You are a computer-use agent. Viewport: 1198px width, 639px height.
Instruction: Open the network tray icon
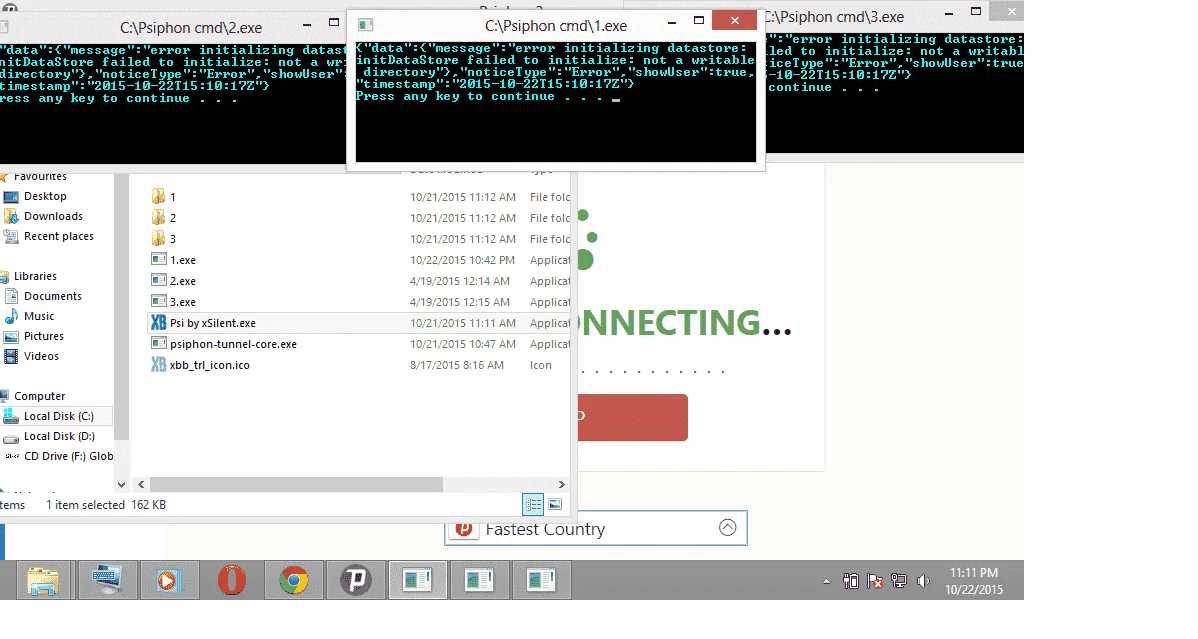coord(899,582)
